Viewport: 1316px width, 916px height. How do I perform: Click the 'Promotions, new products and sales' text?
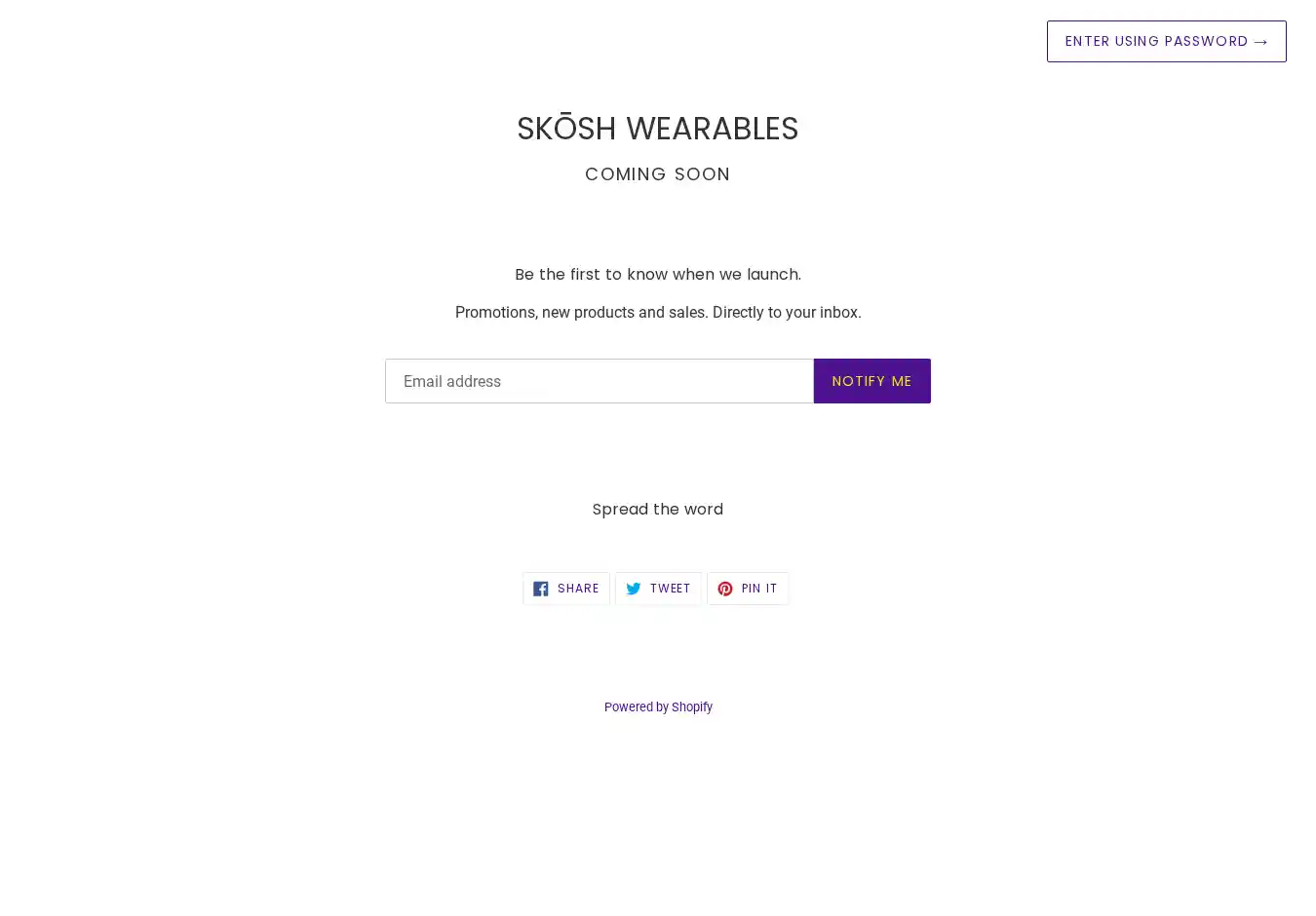pos(581,313)
